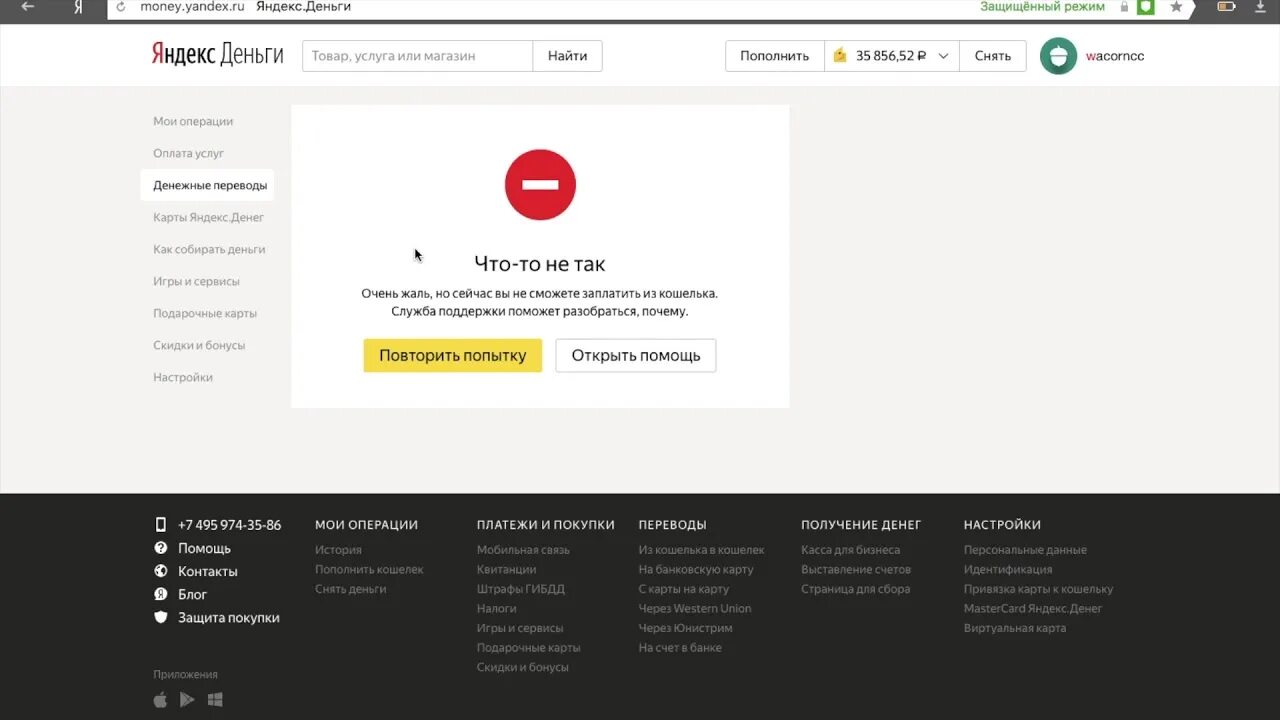
Task: Click the Открыть помощь button
Action: coord(636,355)
